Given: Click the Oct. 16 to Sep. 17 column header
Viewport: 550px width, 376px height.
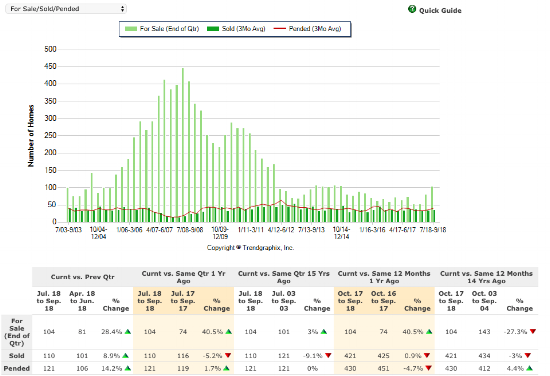Looking at the screenshot, I should click(383, 301).
